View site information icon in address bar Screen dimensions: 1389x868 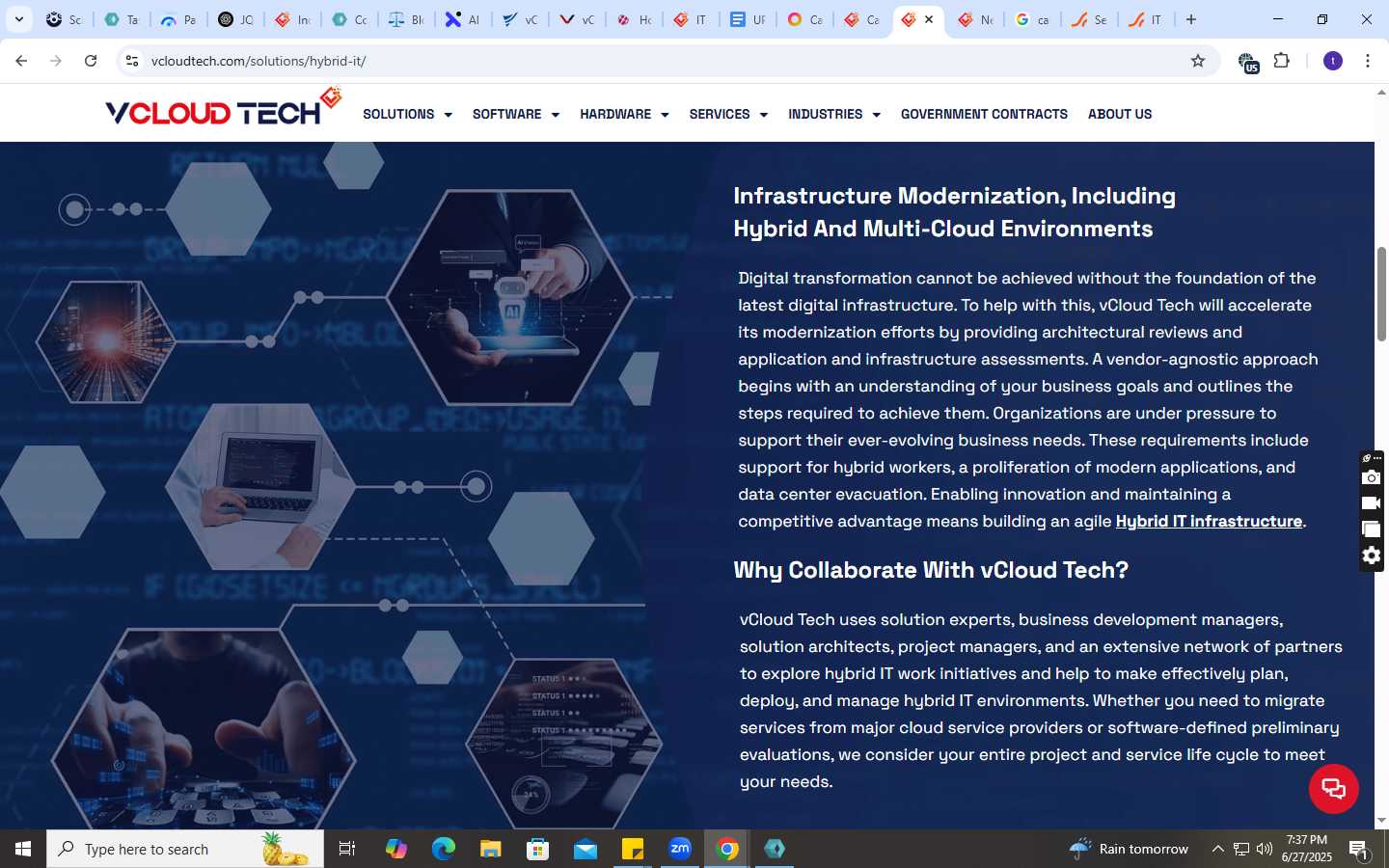click(x=132, y=61)
